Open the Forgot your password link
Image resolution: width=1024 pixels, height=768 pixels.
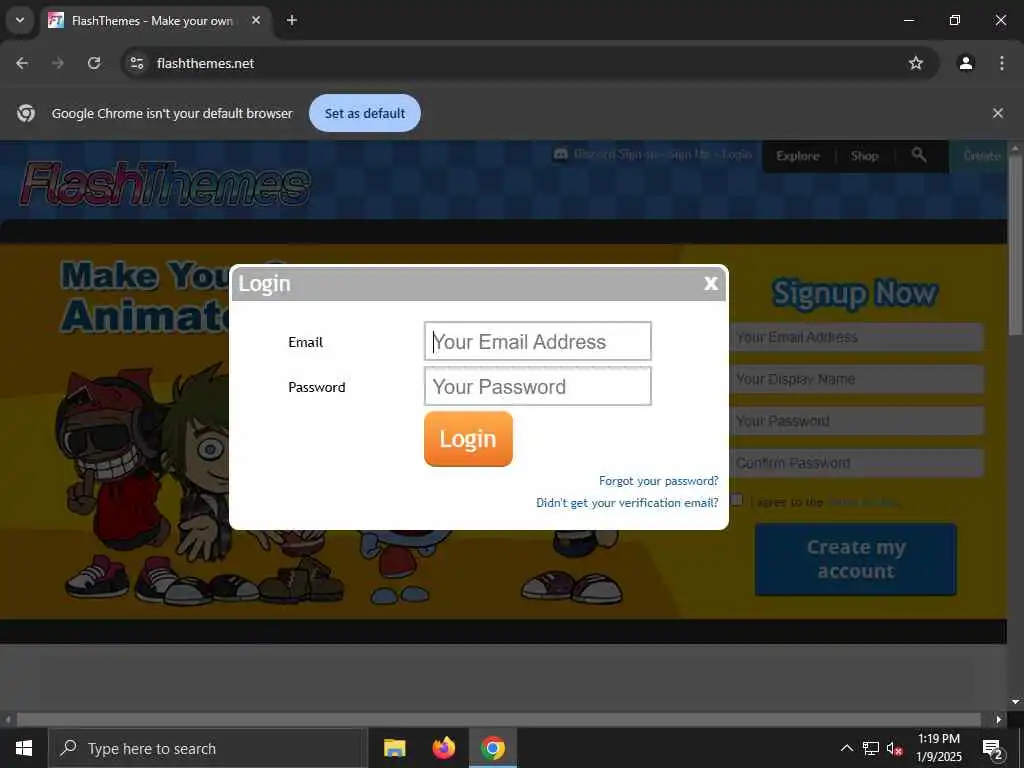point(658,481)
